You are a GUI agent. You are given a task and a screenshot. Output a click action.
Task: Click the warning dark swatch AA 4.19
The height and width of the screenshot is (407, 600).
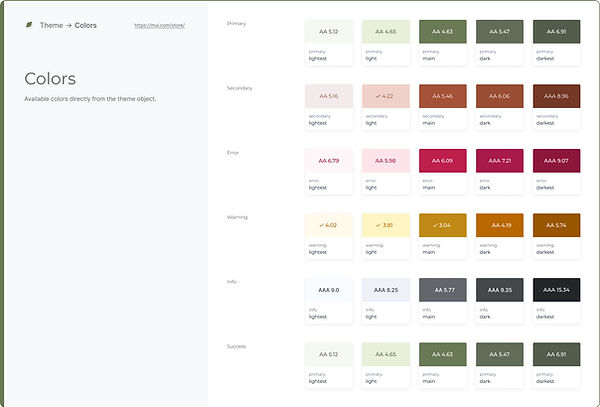500,225
